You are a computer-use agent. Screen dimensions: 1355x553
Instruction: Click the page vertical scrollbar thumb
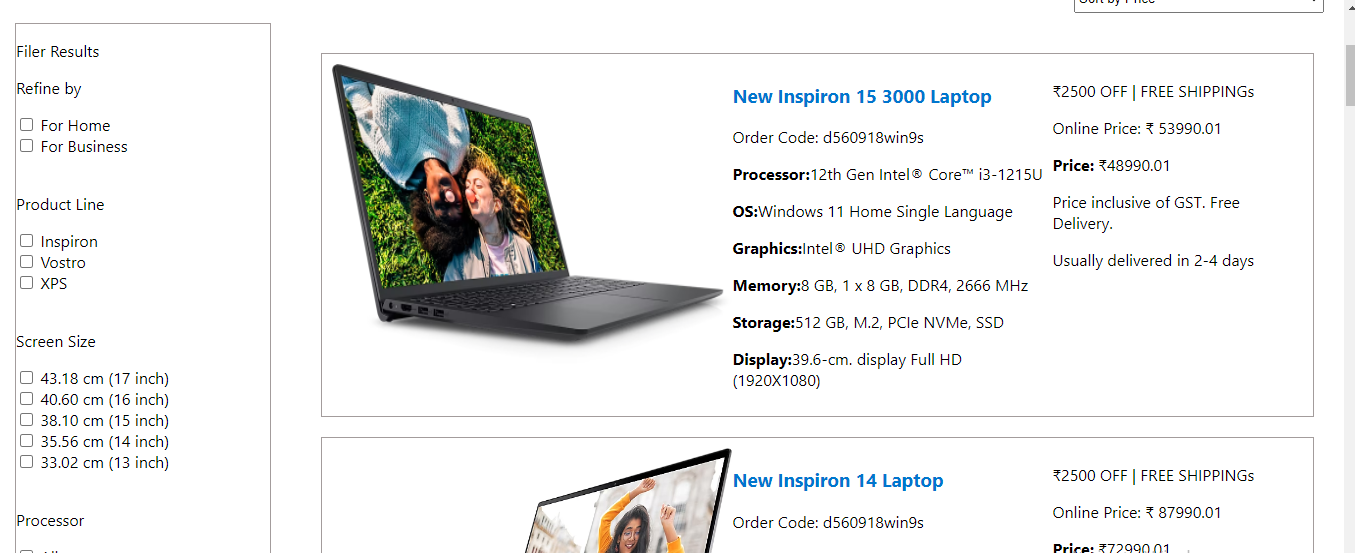[x=1349, y=73]
